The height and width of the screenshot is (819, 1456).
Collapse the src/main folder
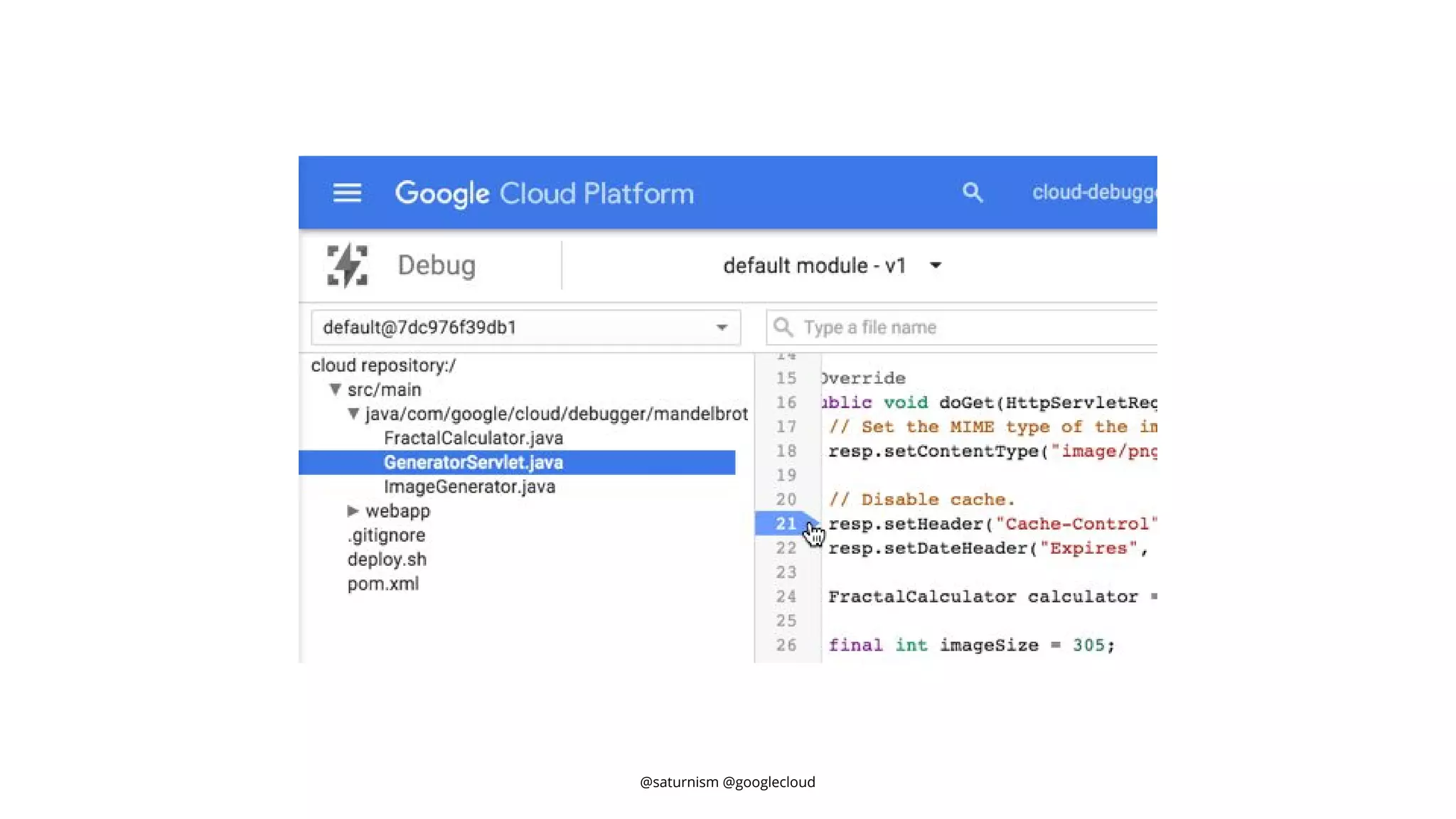point(335,390)
